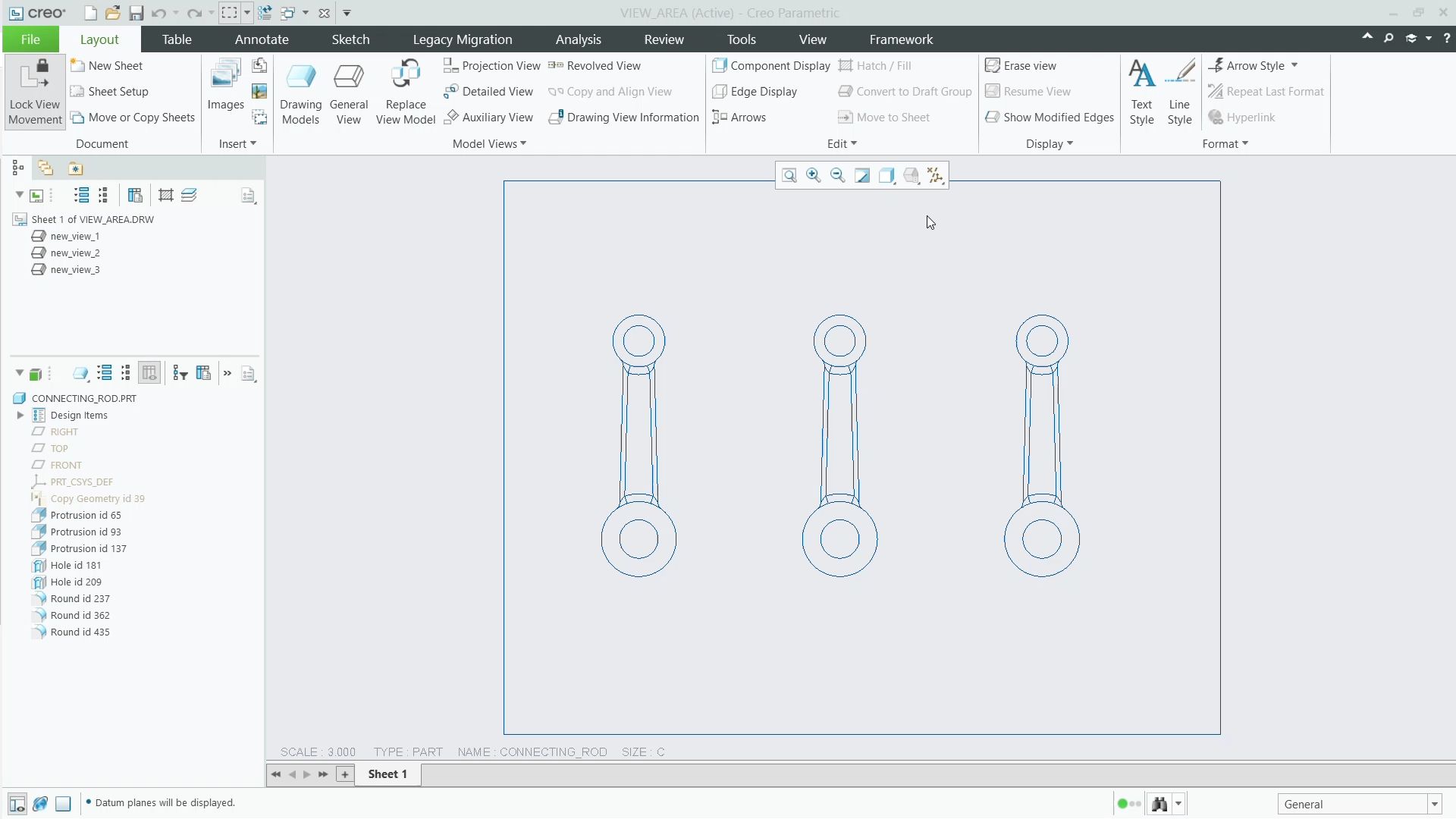Click Zoom Out in graphics toolbar

pos(838,176)
